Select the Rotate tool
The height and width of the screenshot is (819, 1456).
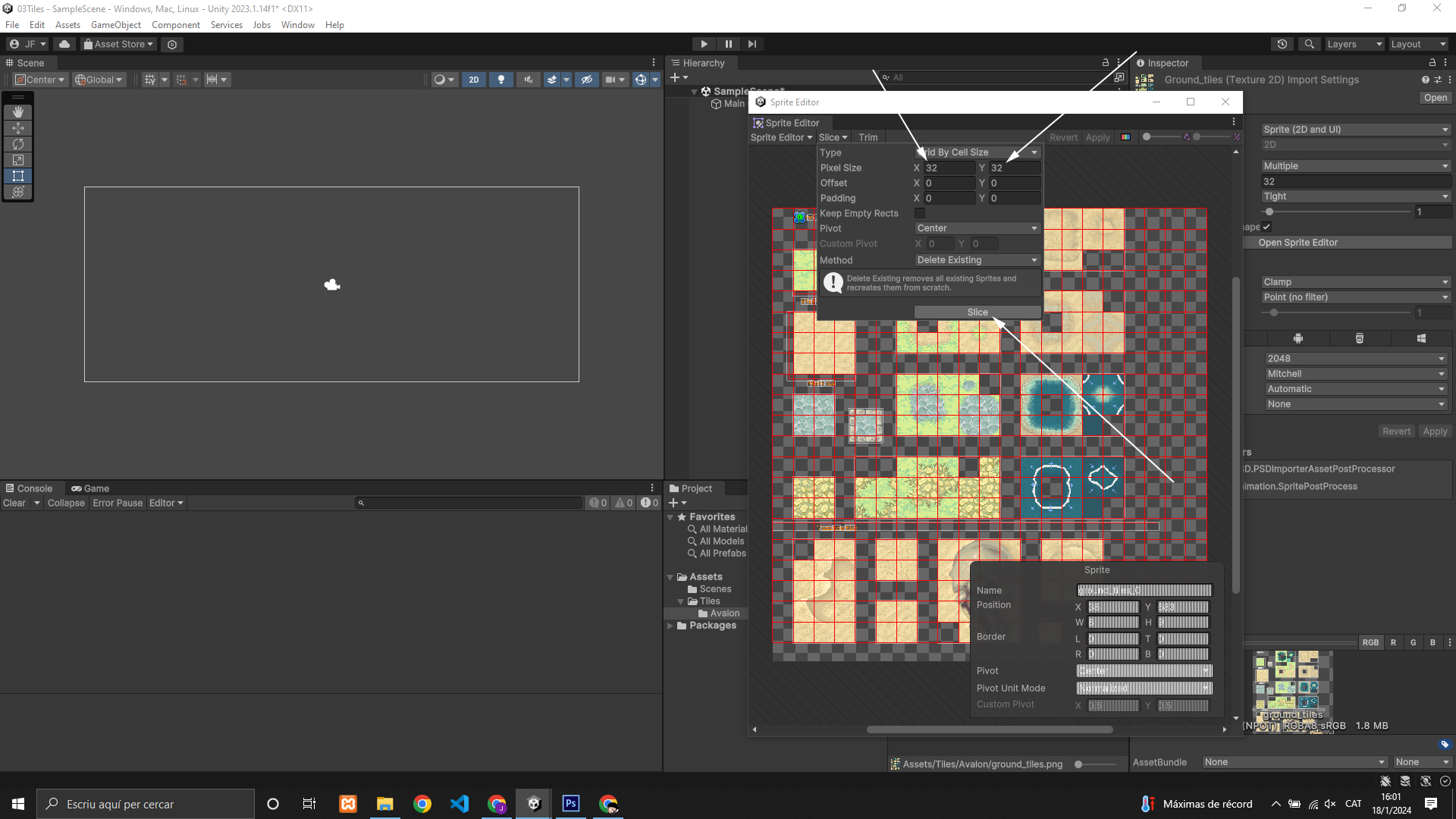click(18, 144)
